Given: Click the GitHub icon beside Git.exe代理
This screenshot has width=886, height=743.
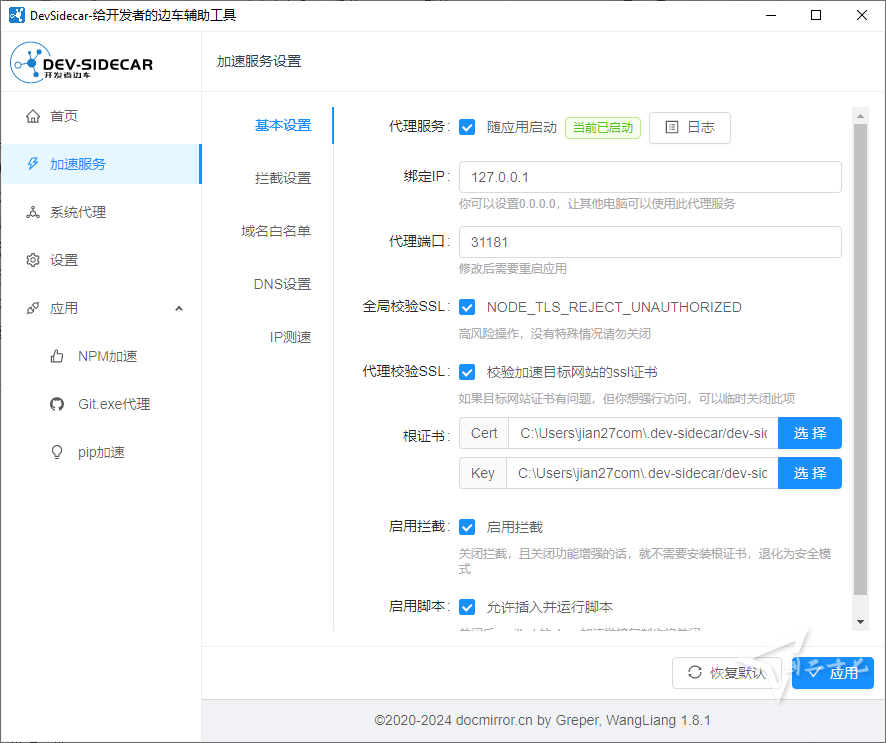Looking at the screenshot, I should coord(57,405).
